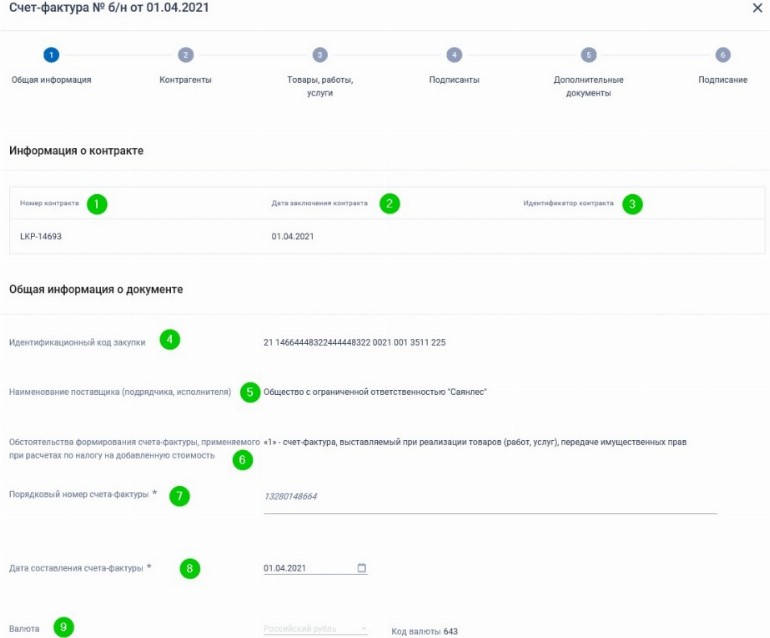Click green marker 7 near invoice number label
Screen dimensions: 770x638
tap(179, 495)
